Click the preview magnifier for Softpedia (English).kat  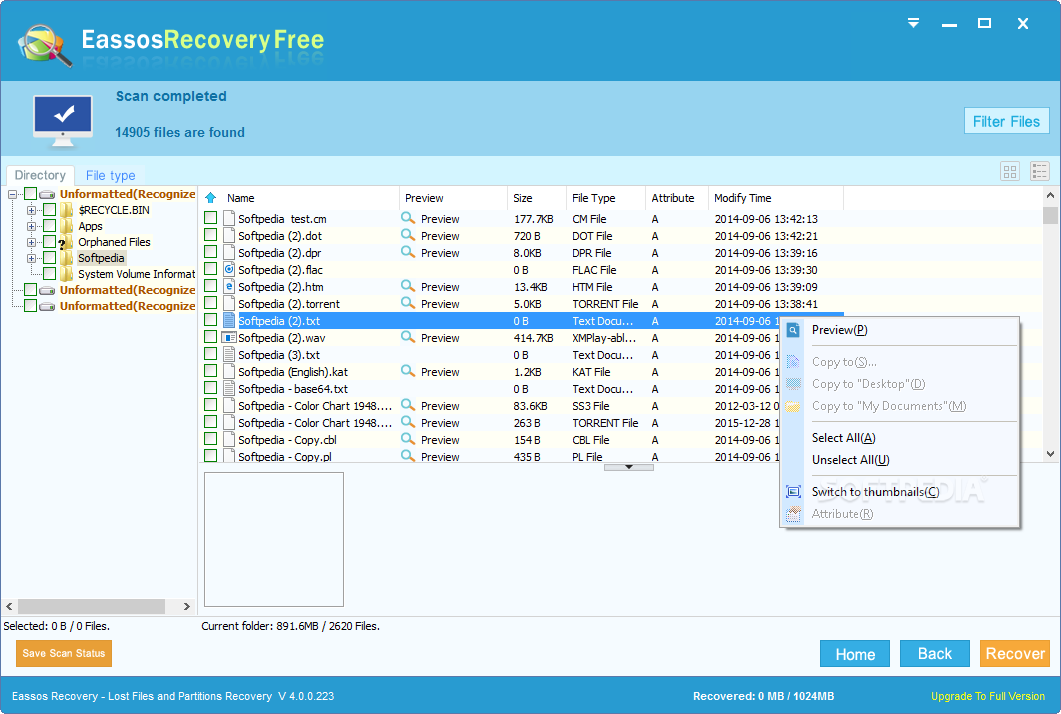pyautogui.click(x=407, y=370)
